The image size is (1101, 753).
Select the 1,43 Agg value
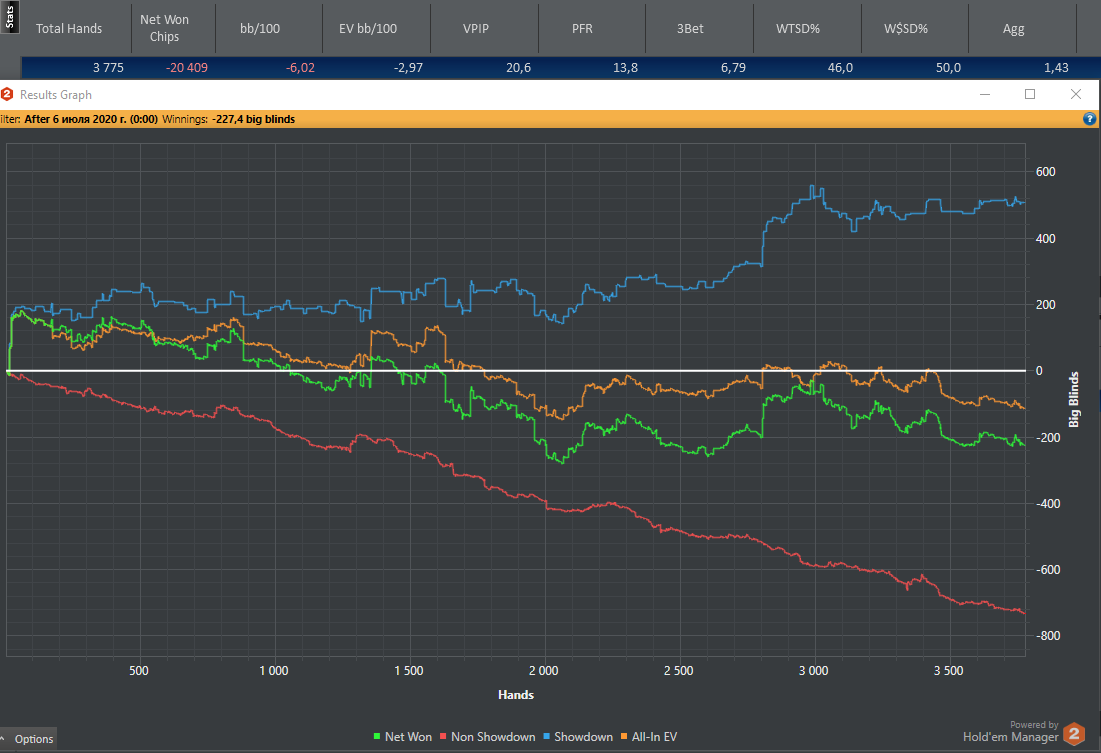1056,67
